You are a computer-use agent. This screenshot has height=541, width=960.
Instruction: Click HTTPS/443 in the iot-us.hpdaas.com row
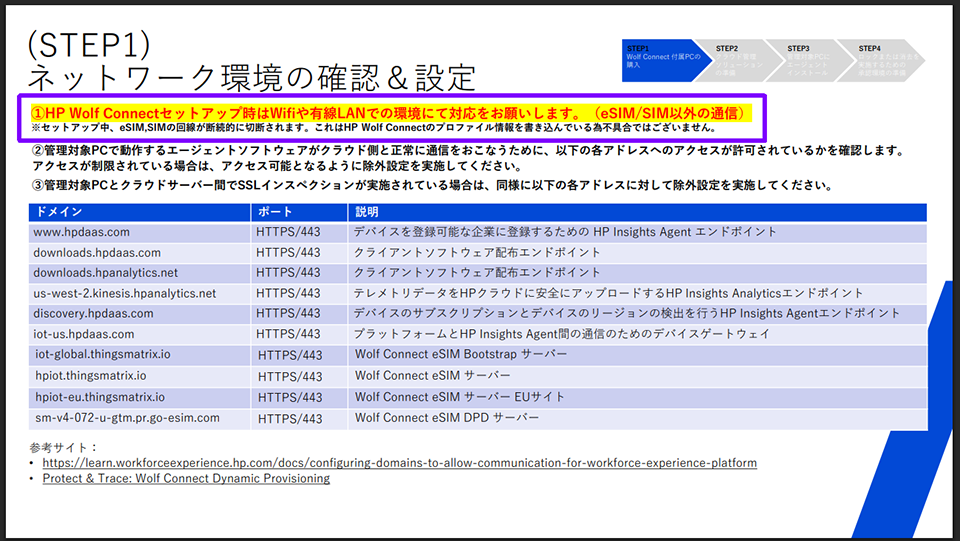[288, 334]
